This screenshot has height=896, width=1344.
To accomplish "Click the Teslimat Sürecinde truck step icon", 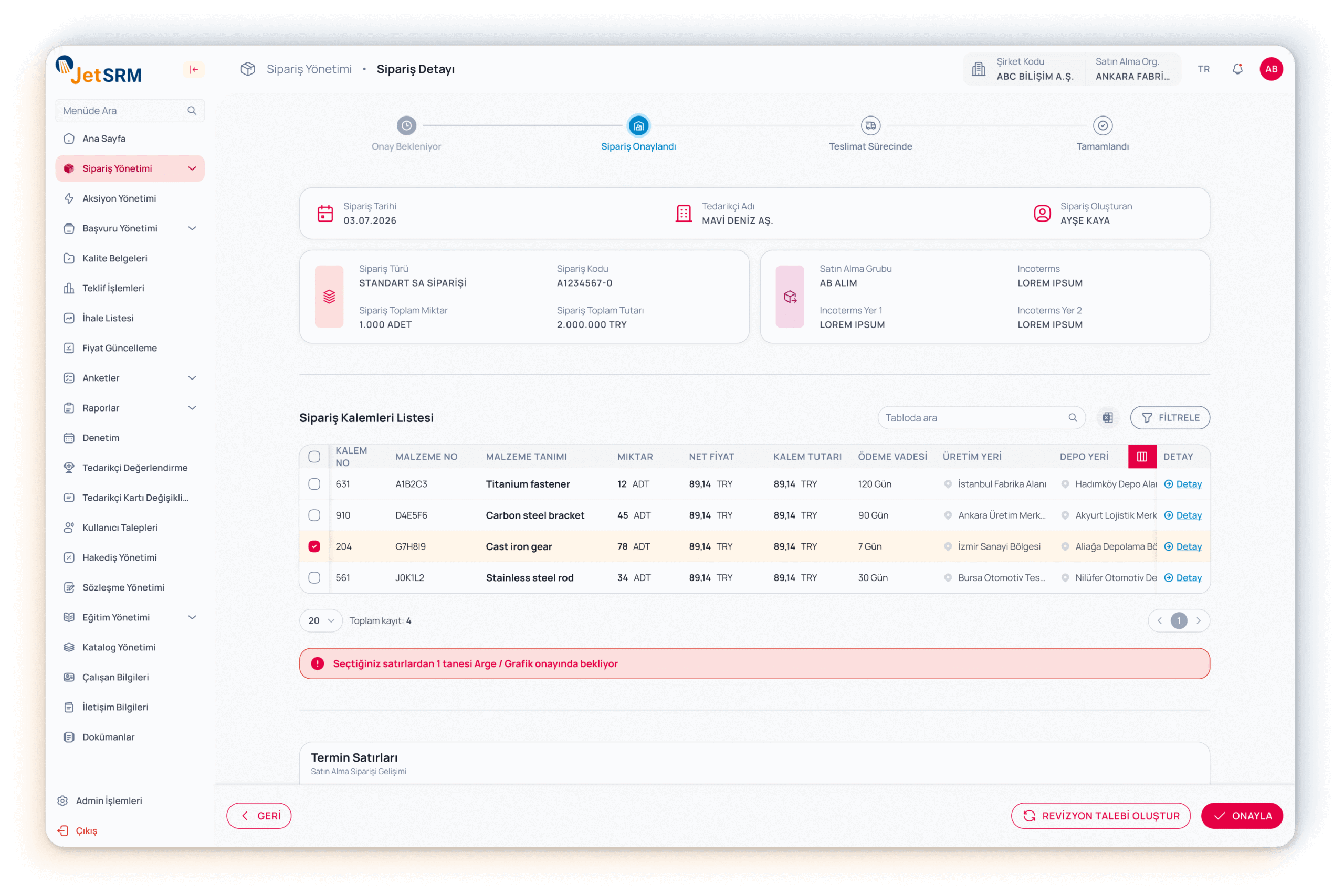I will [870, 125].
